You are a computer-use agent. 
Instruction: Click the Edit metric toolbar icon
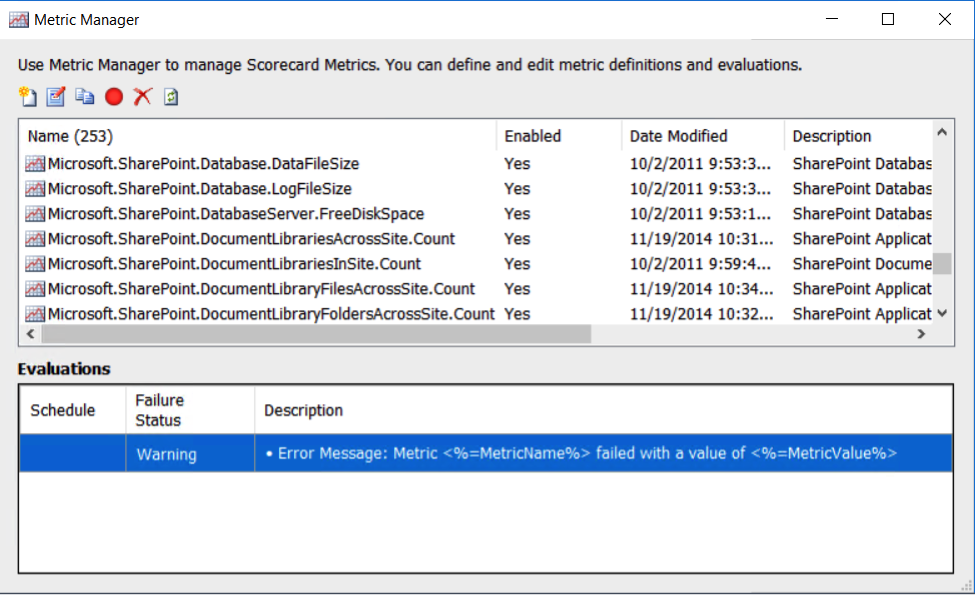coord(56,97)
